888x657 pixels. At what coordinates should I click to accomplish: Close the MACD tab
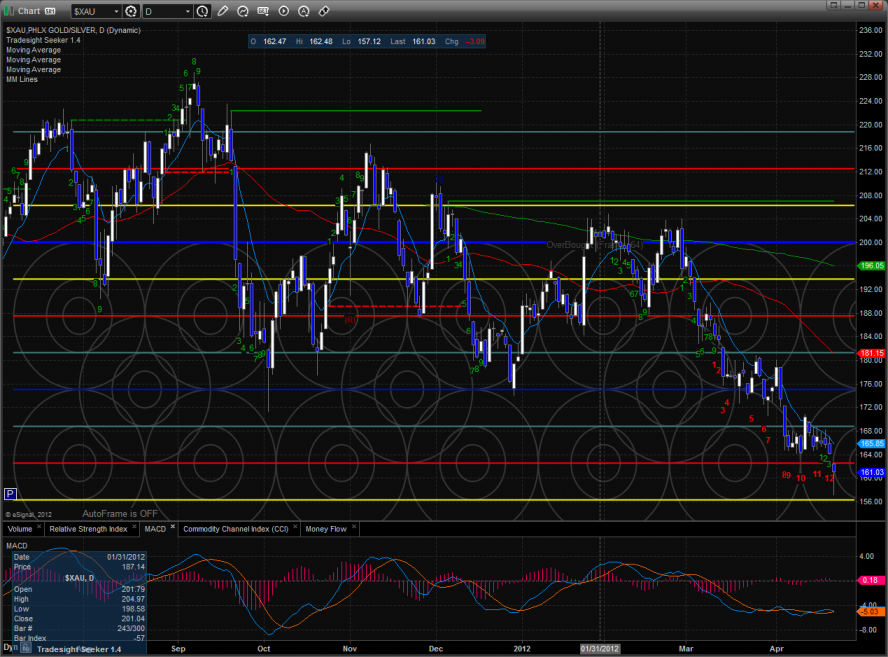point(173,528)
